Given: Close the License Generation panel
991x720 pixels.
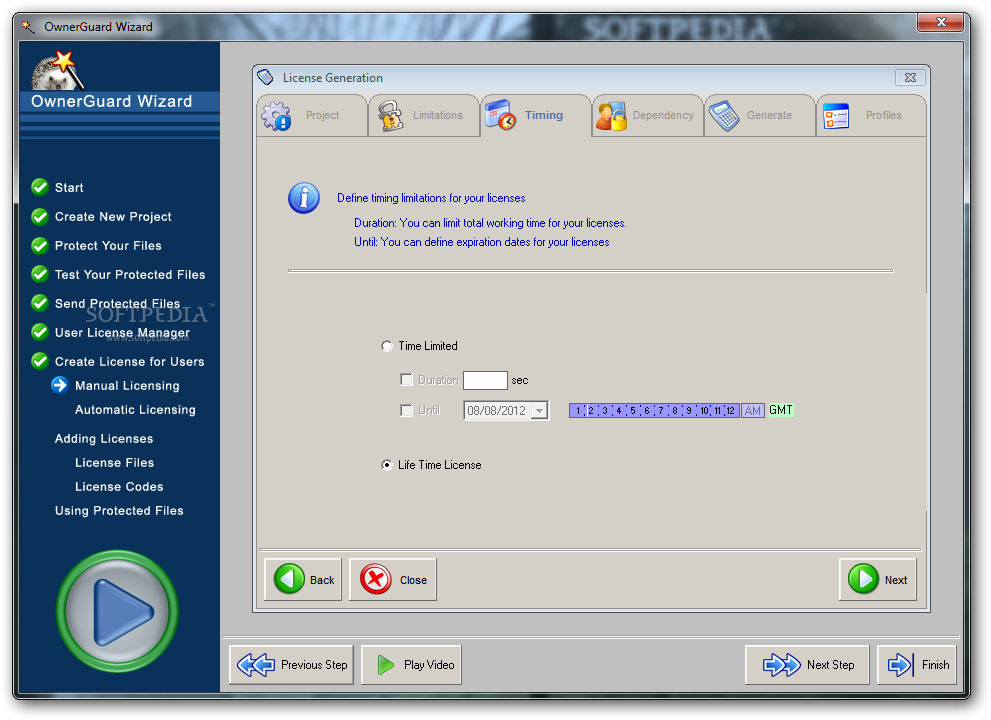Looking at the screenshot, I should (910, 78).
